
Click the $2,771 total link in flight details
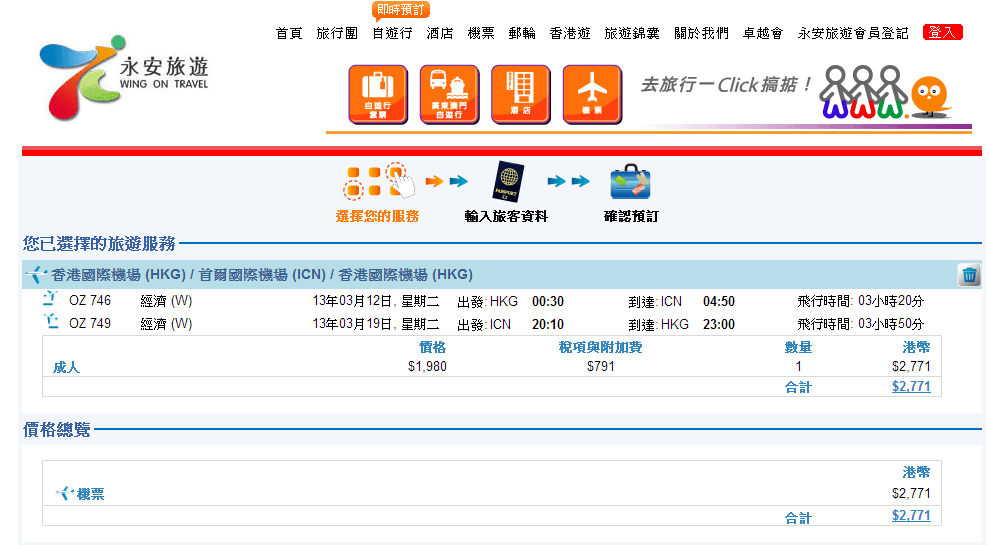coord(910,387)
